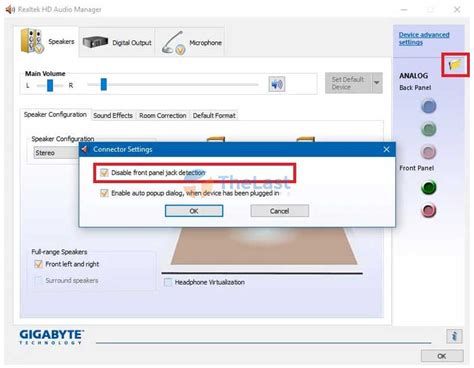474x368 pixels.
Task: Expand Set Default Device dropdown arrow
Action: 377,83
